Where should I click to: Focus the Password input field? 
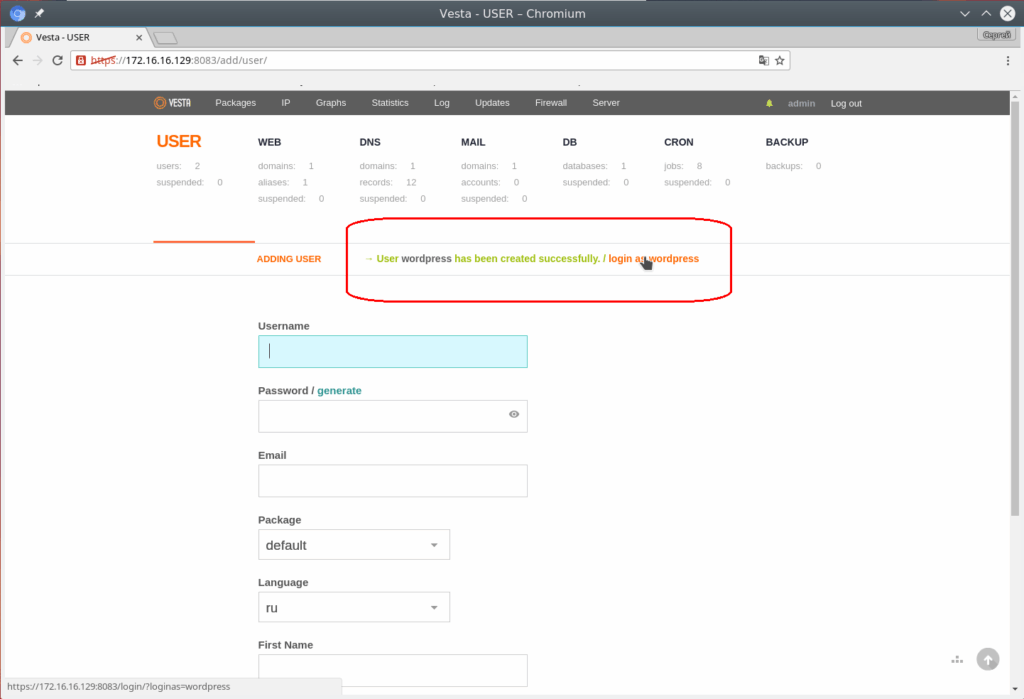point(392,416)
